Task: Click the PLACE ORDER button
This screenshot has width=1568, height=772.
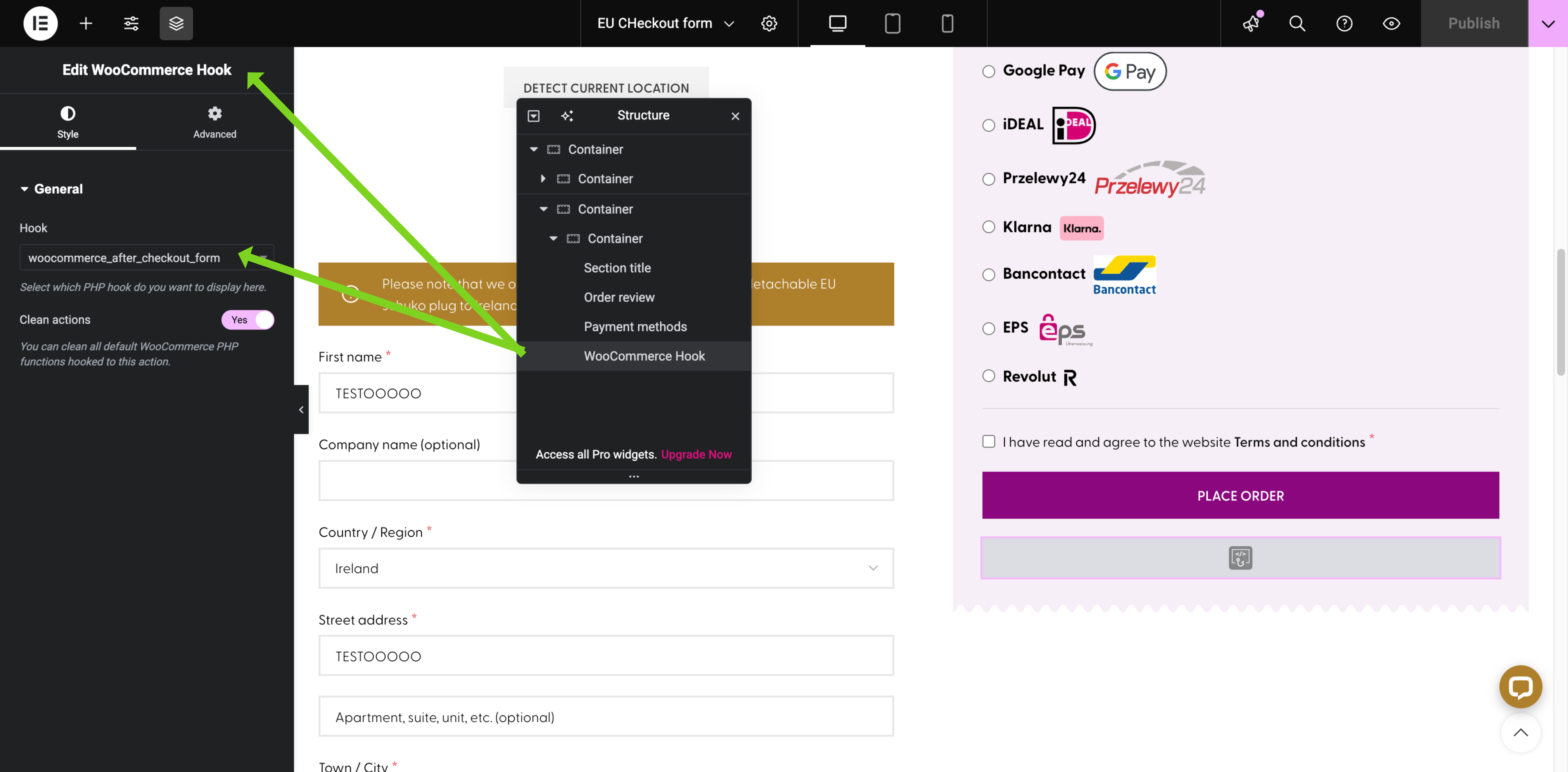Action: (x=1240, y=495)
